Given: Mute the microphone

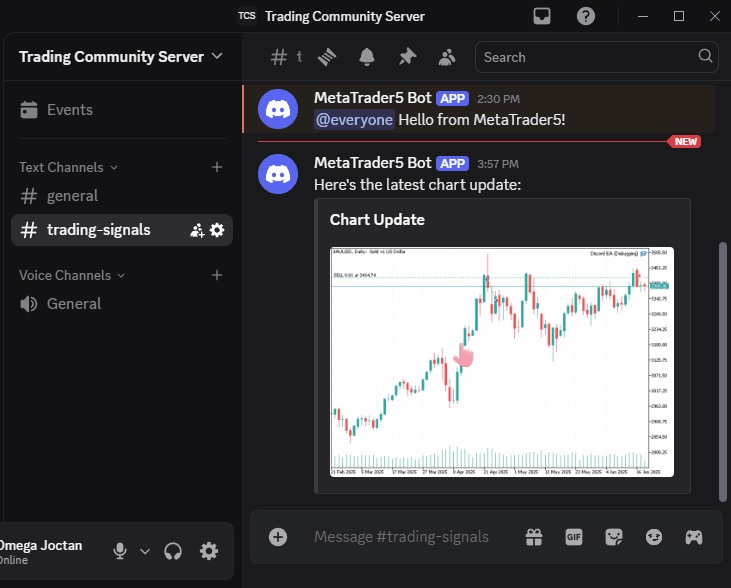Looking at the screenshot, I should click(x=120, y=551).
